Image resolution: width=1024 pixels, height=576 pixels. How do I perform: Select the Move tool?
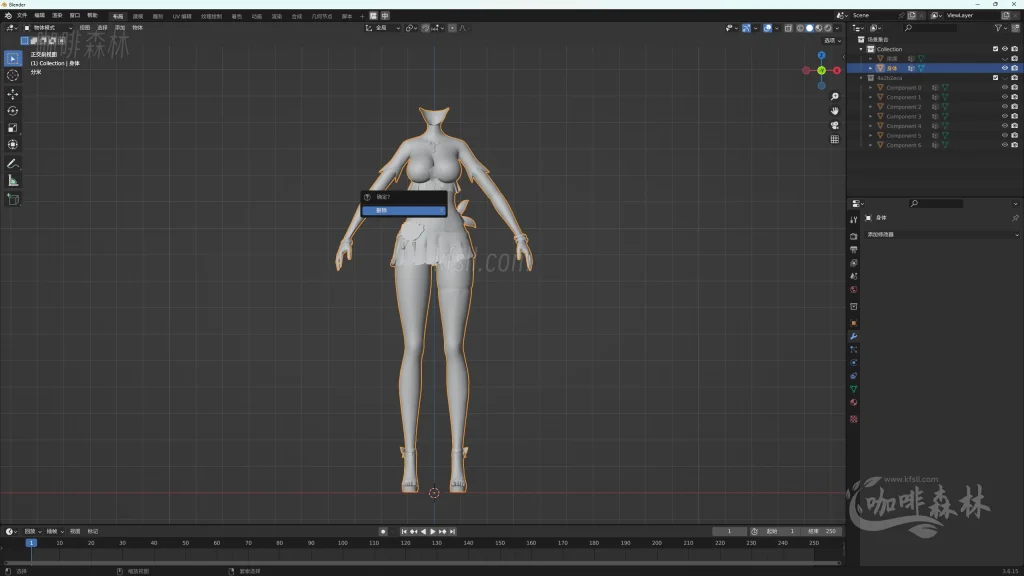click(x=12, y=94)
